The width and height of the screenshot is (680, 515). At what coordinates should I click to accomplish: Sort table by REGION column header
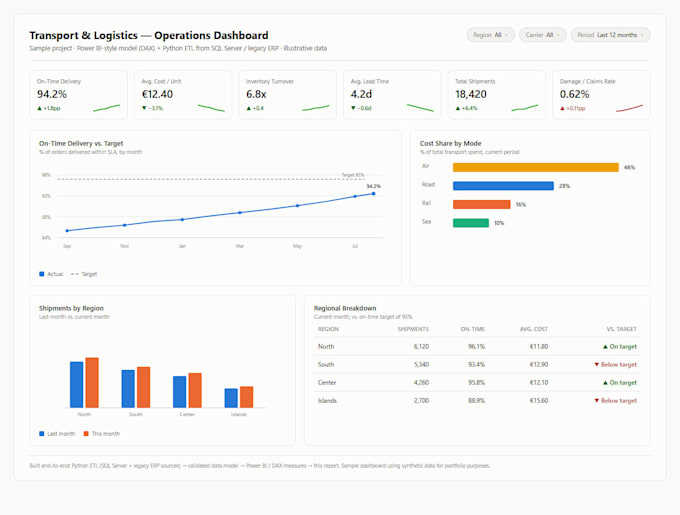(328, 329)
